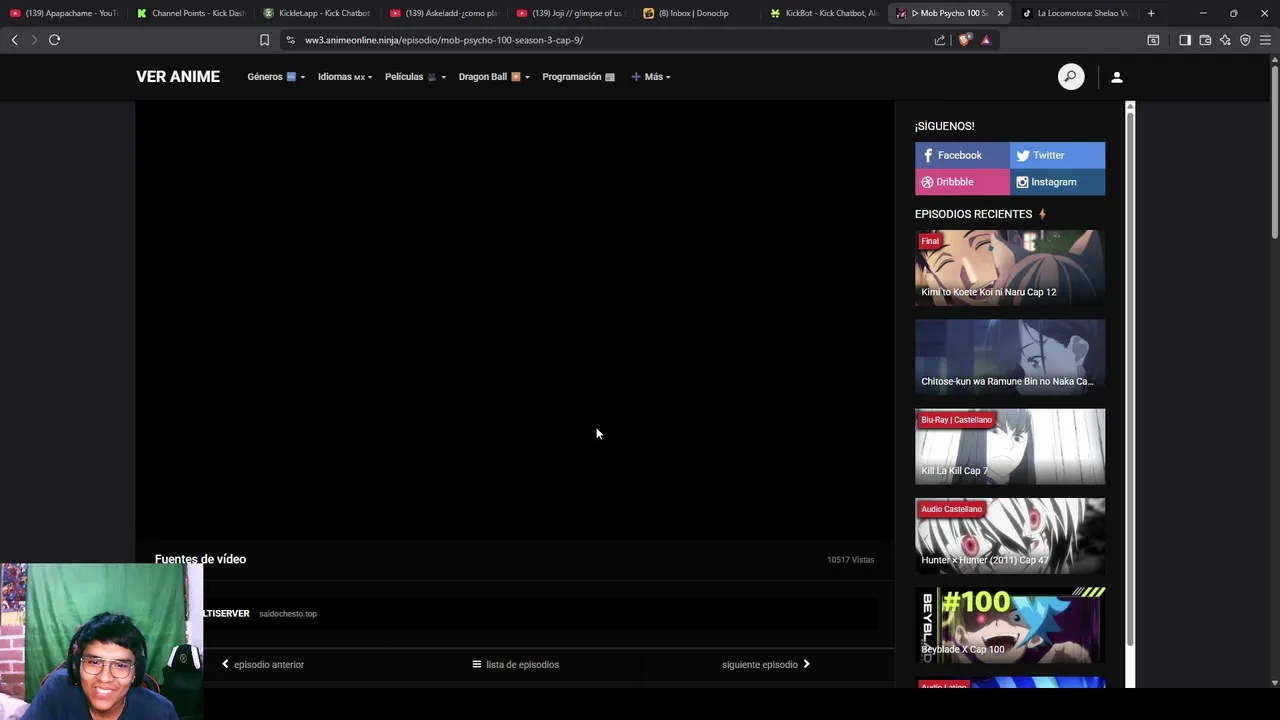
Task: Click the '10517 Vistas' view count text
Action: [x=850, y=560]
